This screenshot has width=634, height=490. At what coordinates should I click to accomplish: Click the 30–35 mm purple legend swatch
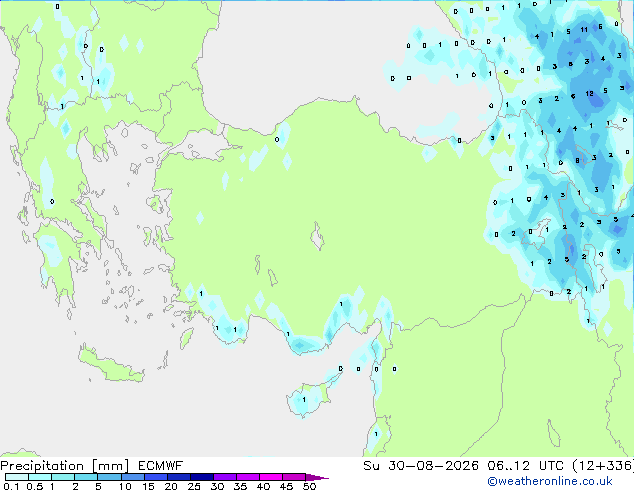click(225, 477)
